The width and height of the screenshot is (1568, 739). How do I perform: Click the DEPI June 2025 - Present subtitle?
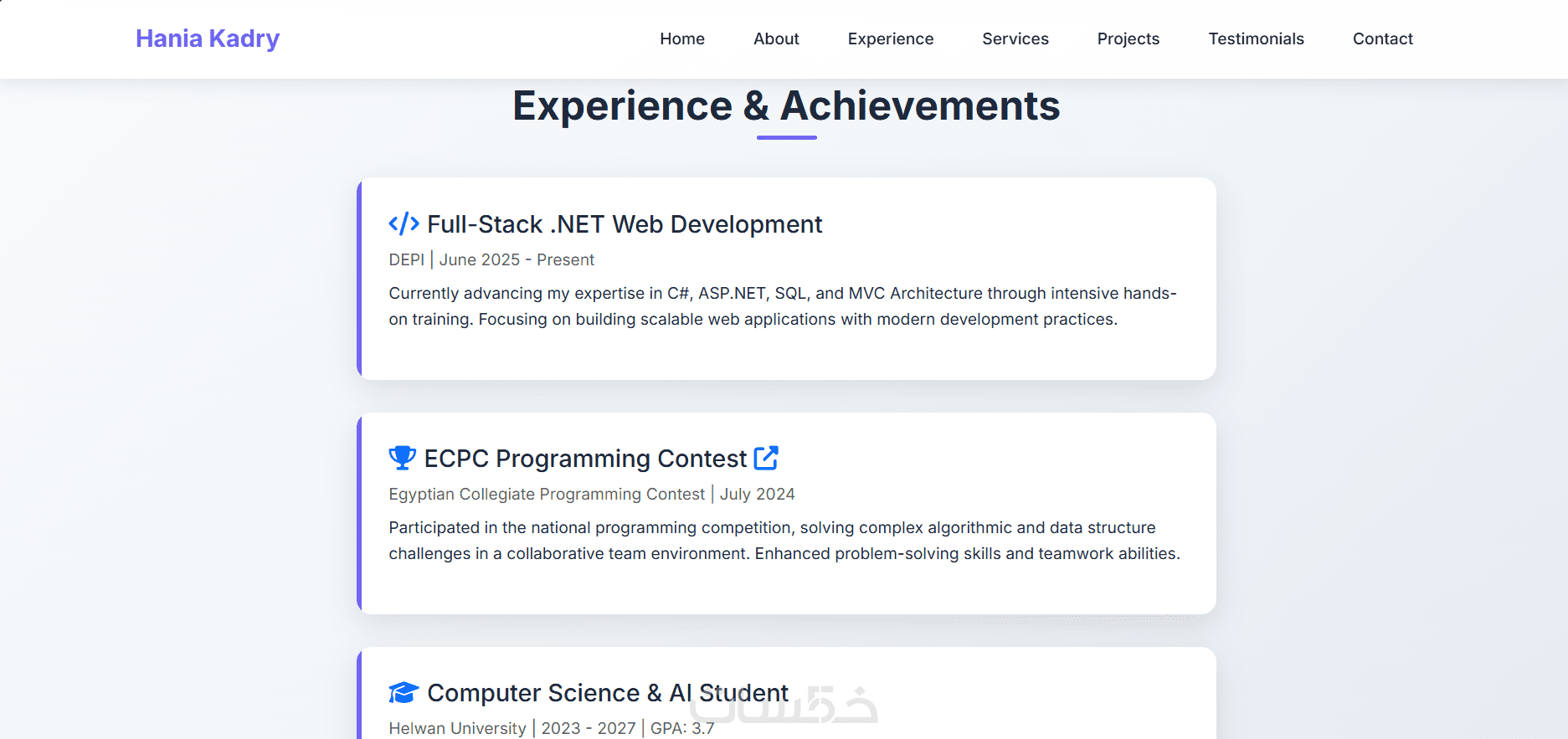point(491,259)
